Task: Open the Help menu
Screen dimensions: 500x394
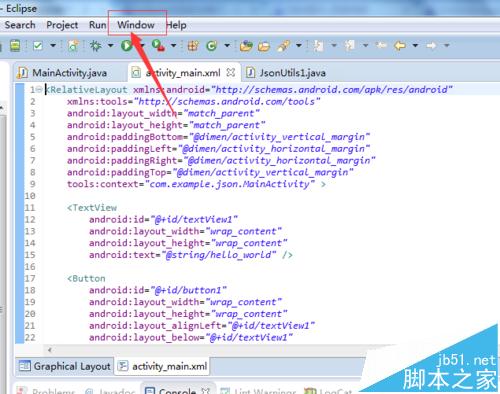Action: point(176,25)
